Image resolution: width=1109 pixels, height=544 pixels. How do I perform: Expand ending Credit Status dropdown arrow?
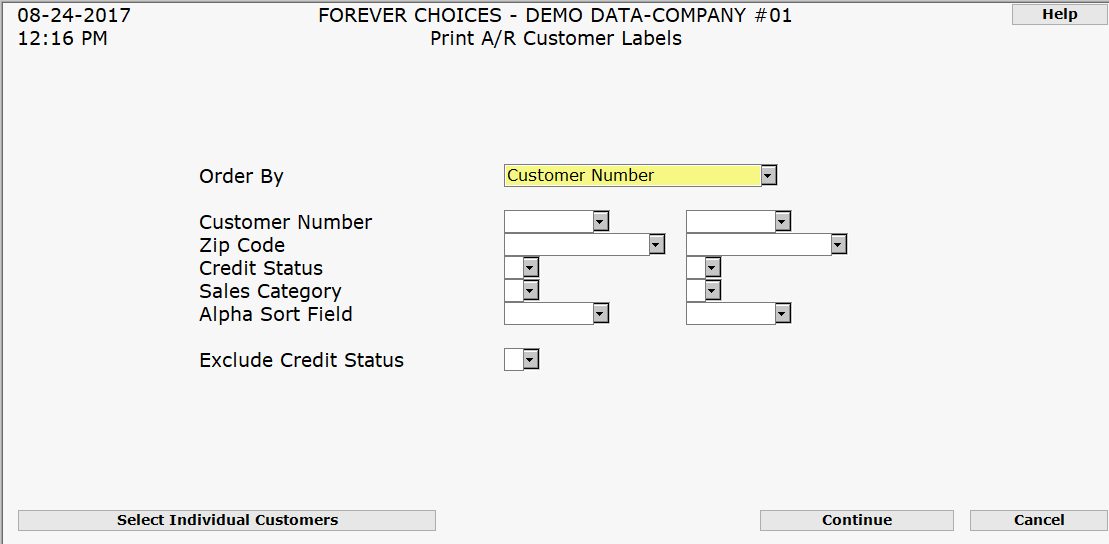tap(712, 267)
